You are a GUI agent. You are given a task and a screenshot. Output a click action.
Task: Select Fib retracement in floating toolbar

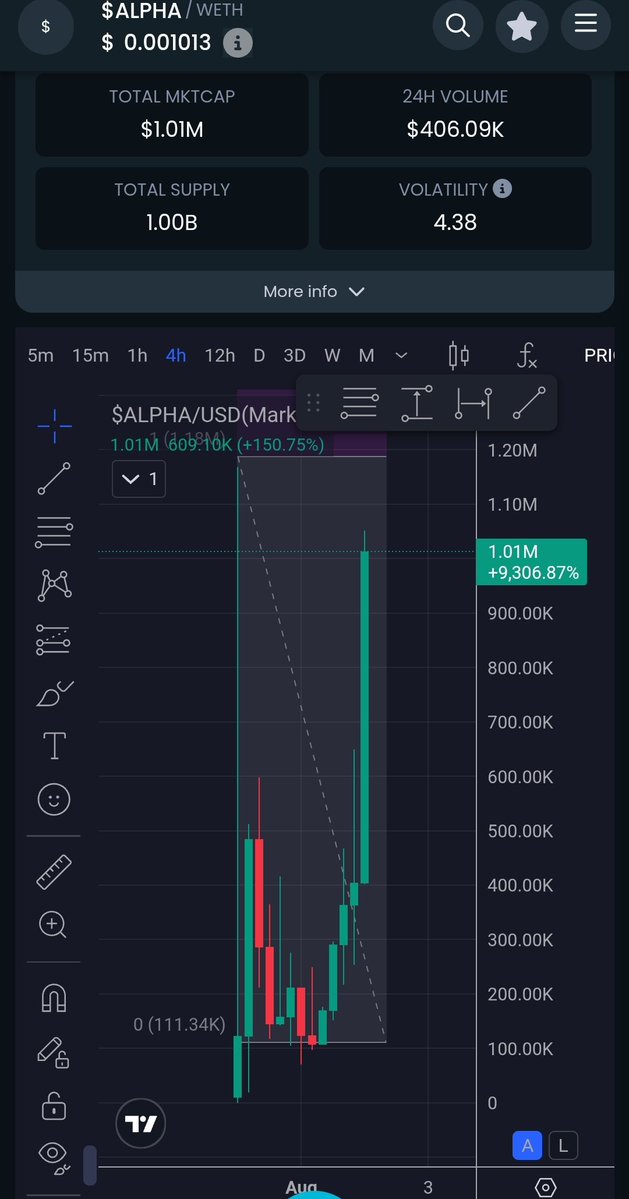[359, 402]
